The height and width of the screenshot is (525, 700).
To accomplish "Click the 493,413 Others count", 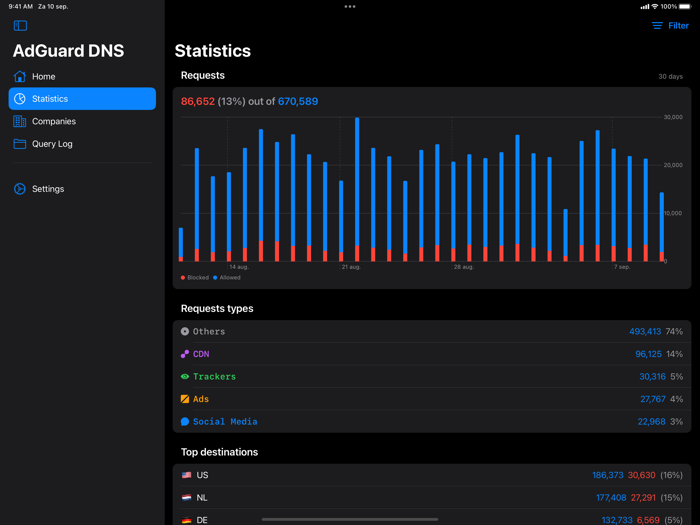I will tap(645, 331).
